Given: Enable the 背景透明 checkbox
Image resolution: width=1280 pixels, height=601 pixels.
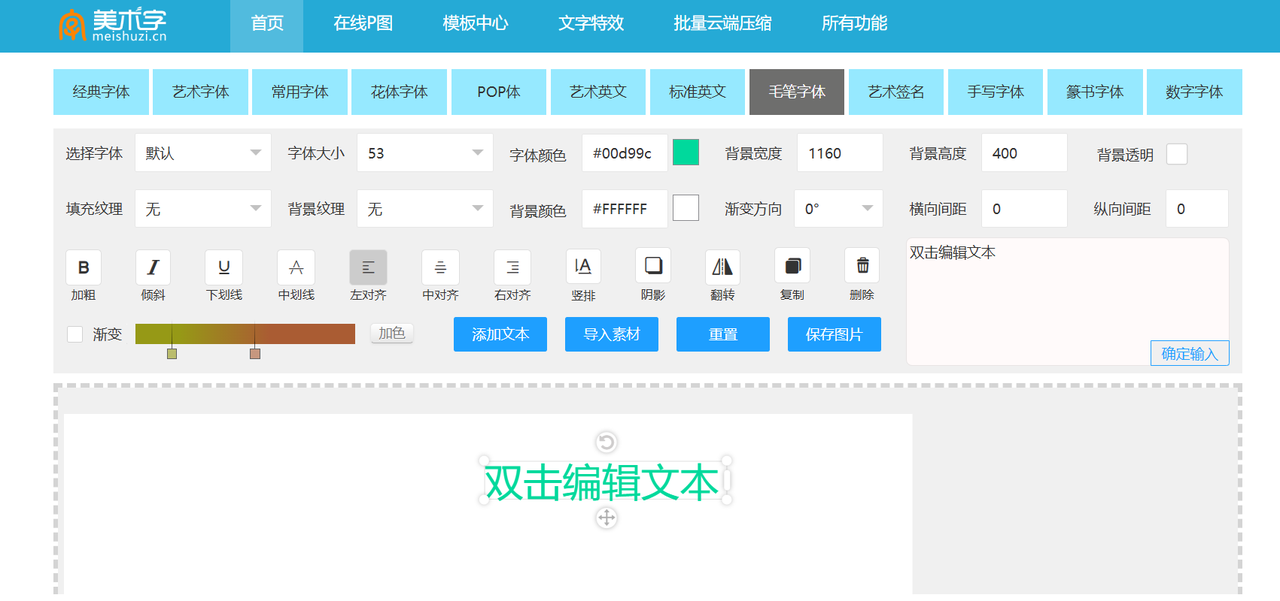Looking at the screenshot, I should [x=1177, y=154].
